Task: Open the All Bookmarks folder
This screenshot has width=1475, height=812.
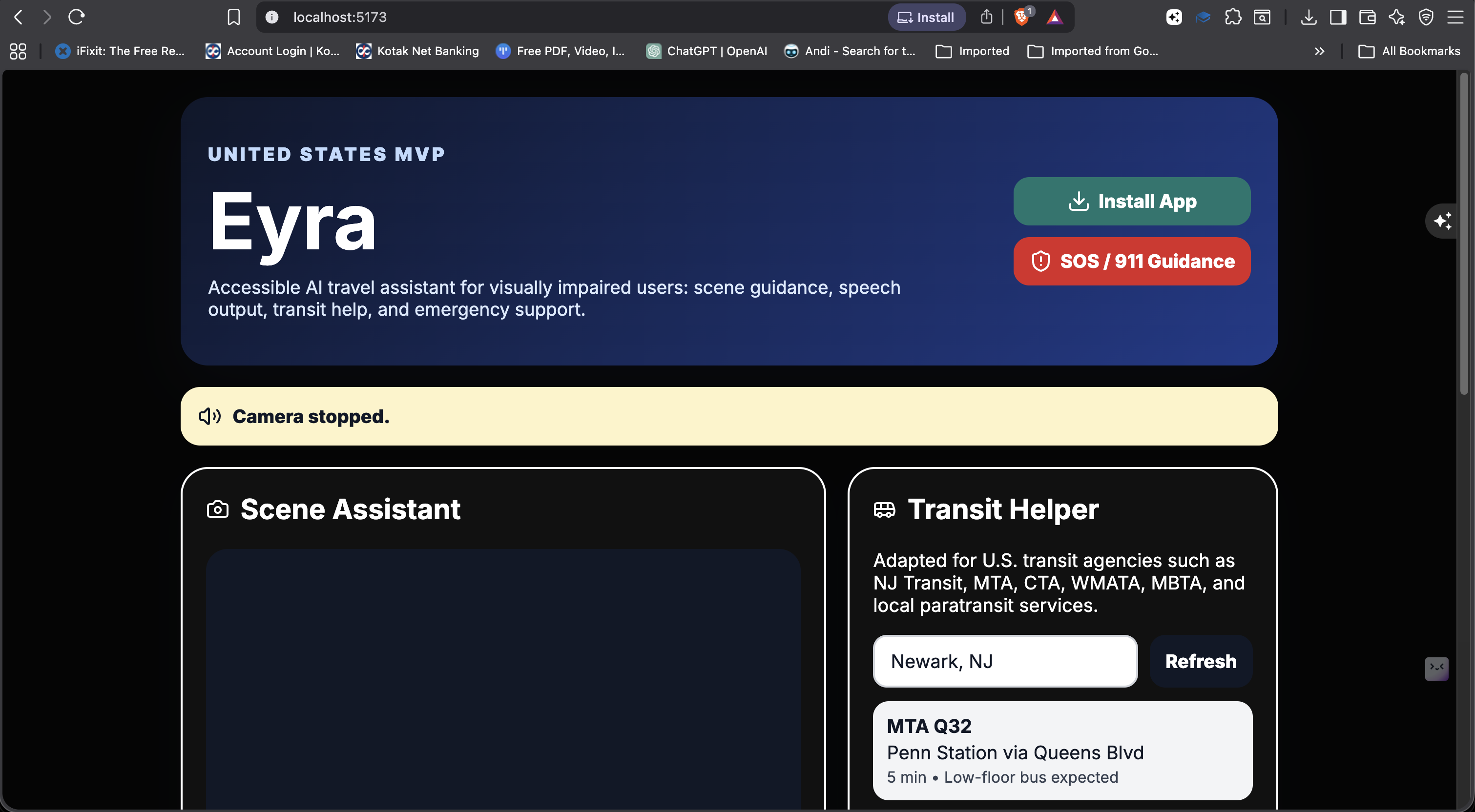Action: pos(1409,51)
